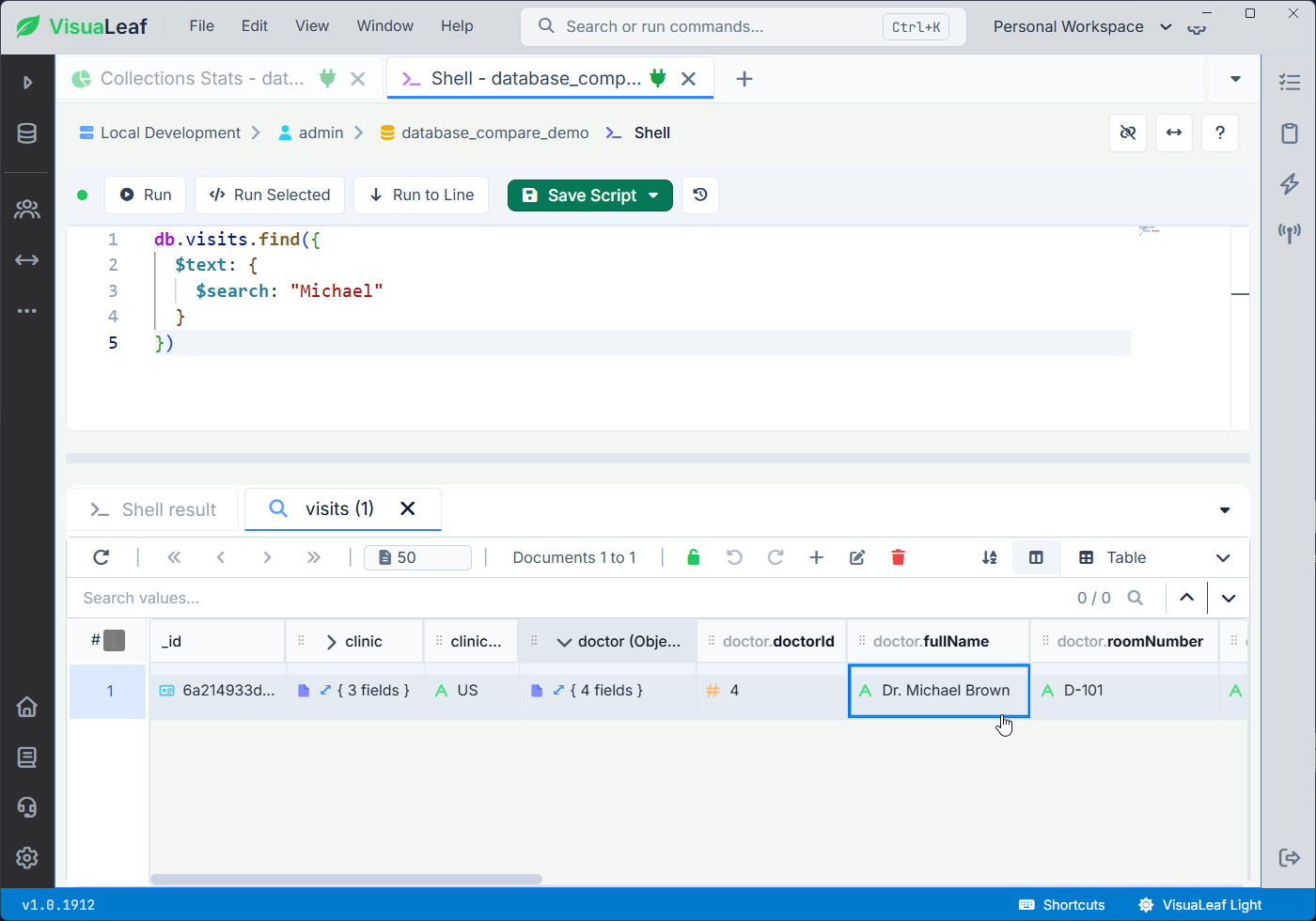Image resolution: width=1316 pixels, height=921 pixels.
Task: Open the Window menu
Action: (x=384, y=26)
